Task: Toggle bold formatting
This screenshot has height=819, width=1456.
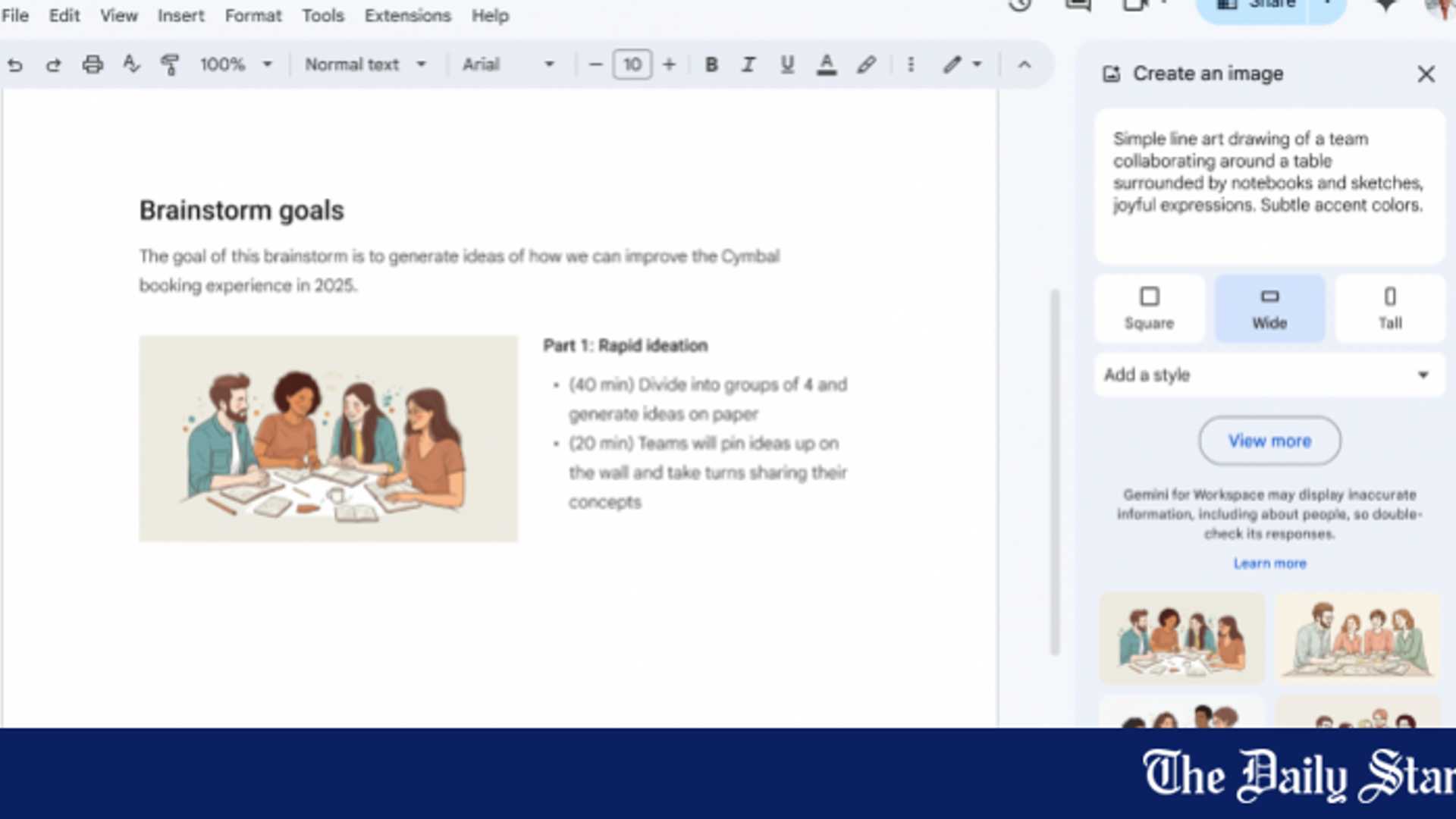Action: tap(711, 64)
